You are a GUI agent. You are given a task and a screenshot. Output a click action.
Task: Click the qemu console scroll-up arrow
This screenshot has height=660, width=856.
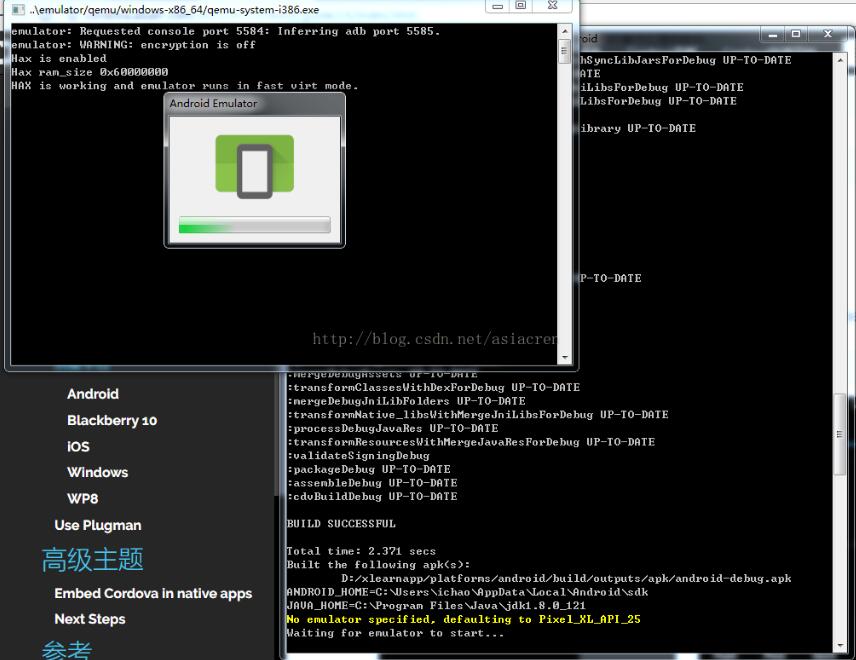[x=564, y=32]
